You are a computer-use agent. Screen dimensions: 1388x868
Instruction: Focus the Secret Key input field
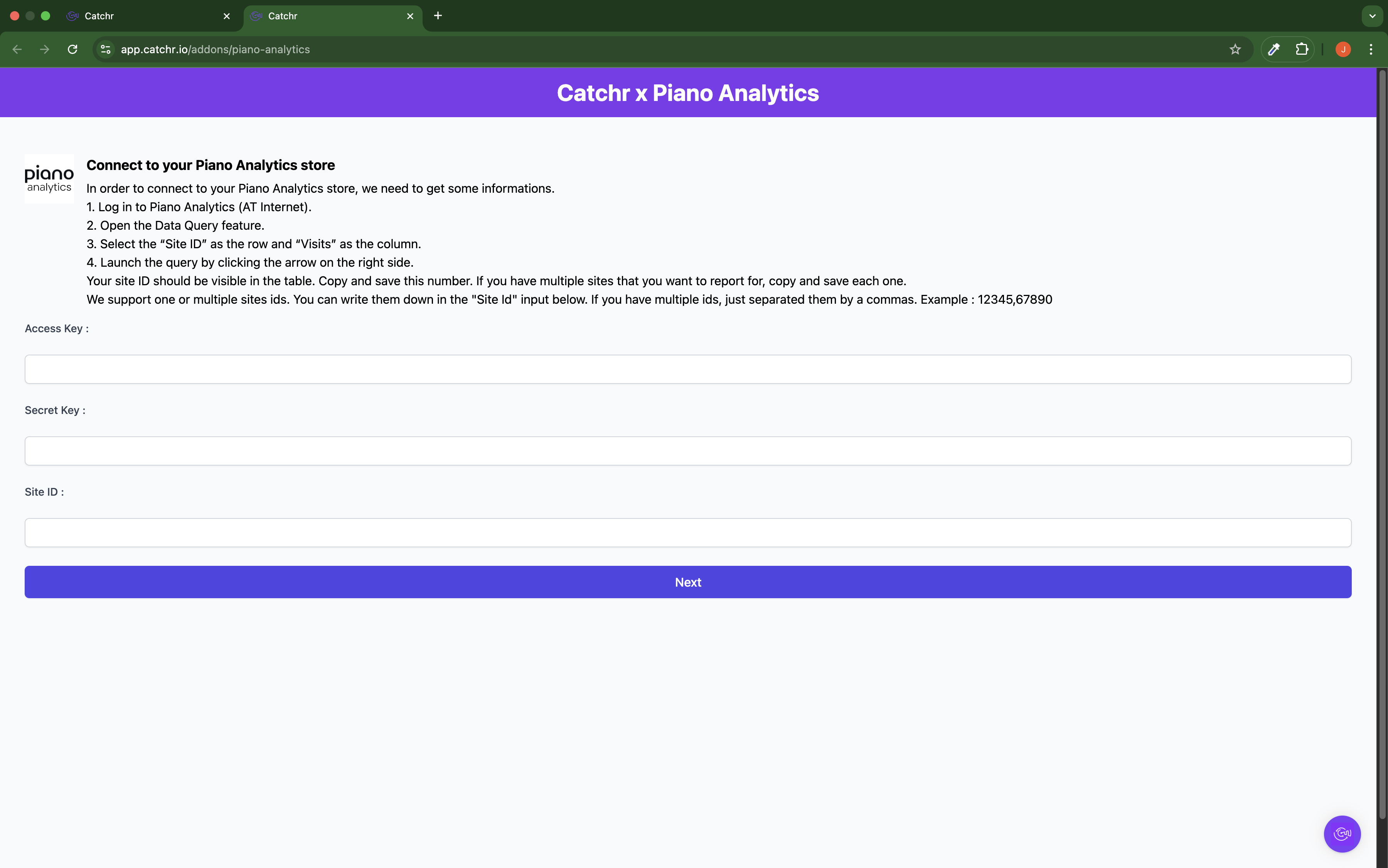pyautogui.click(x=688, y=451)
